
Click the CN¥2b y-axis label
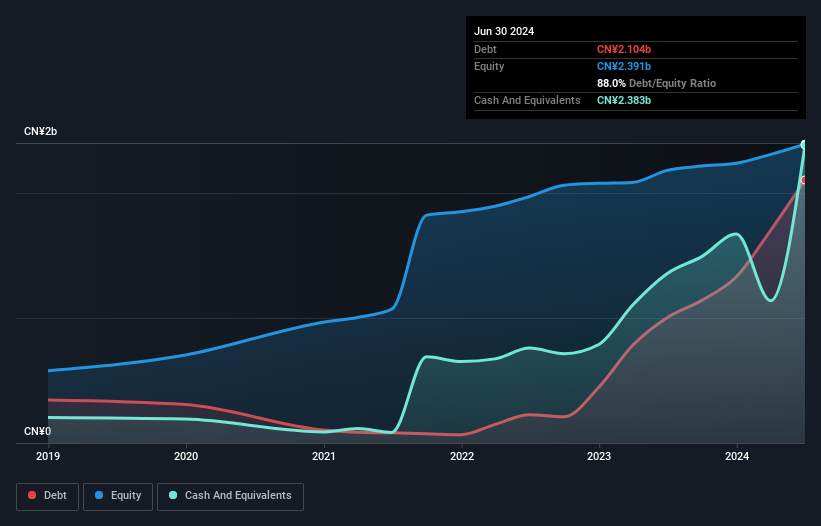click(40, 131)
